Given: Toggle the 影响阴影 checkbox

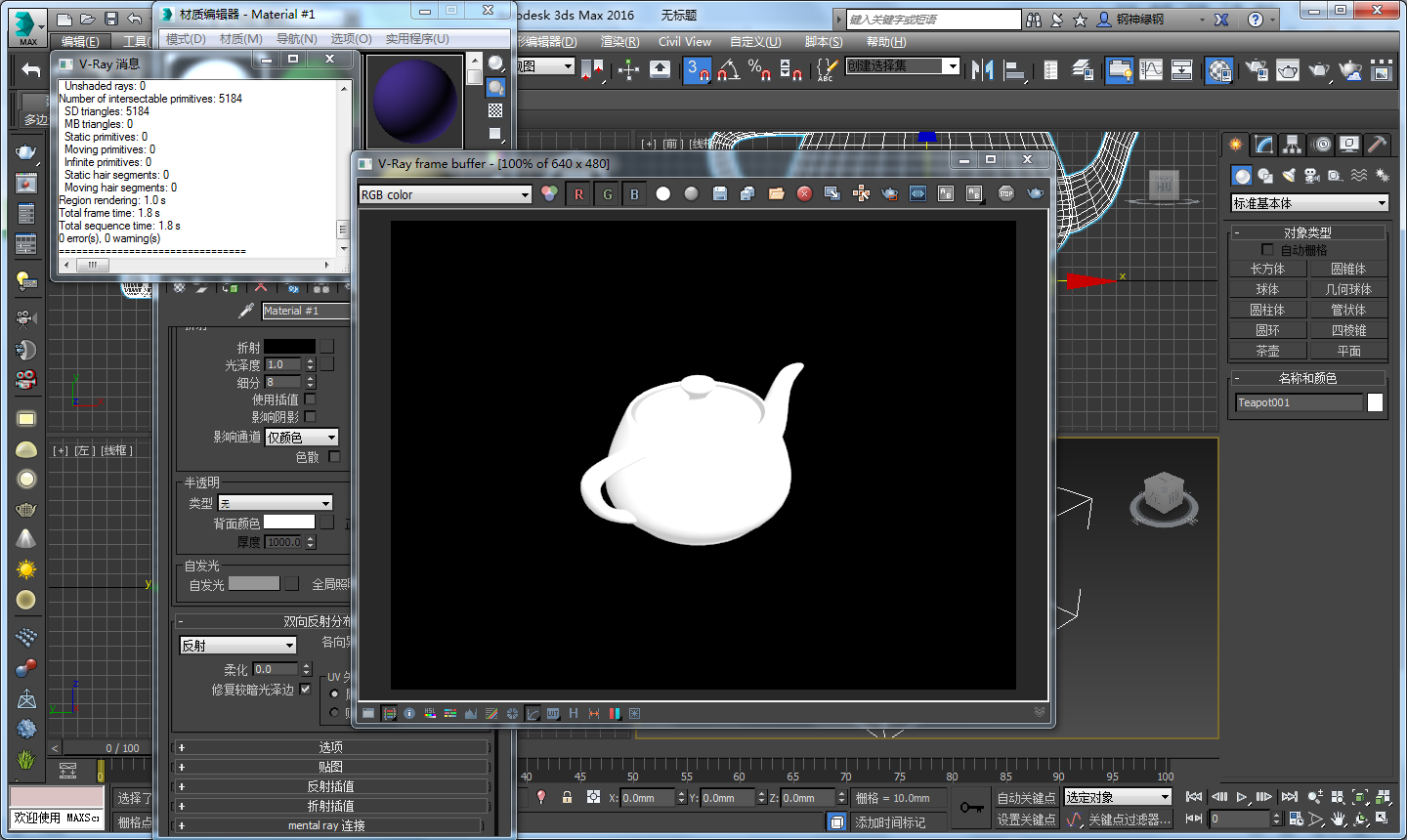Looking at the screenshot, I should tap(310, 417).
